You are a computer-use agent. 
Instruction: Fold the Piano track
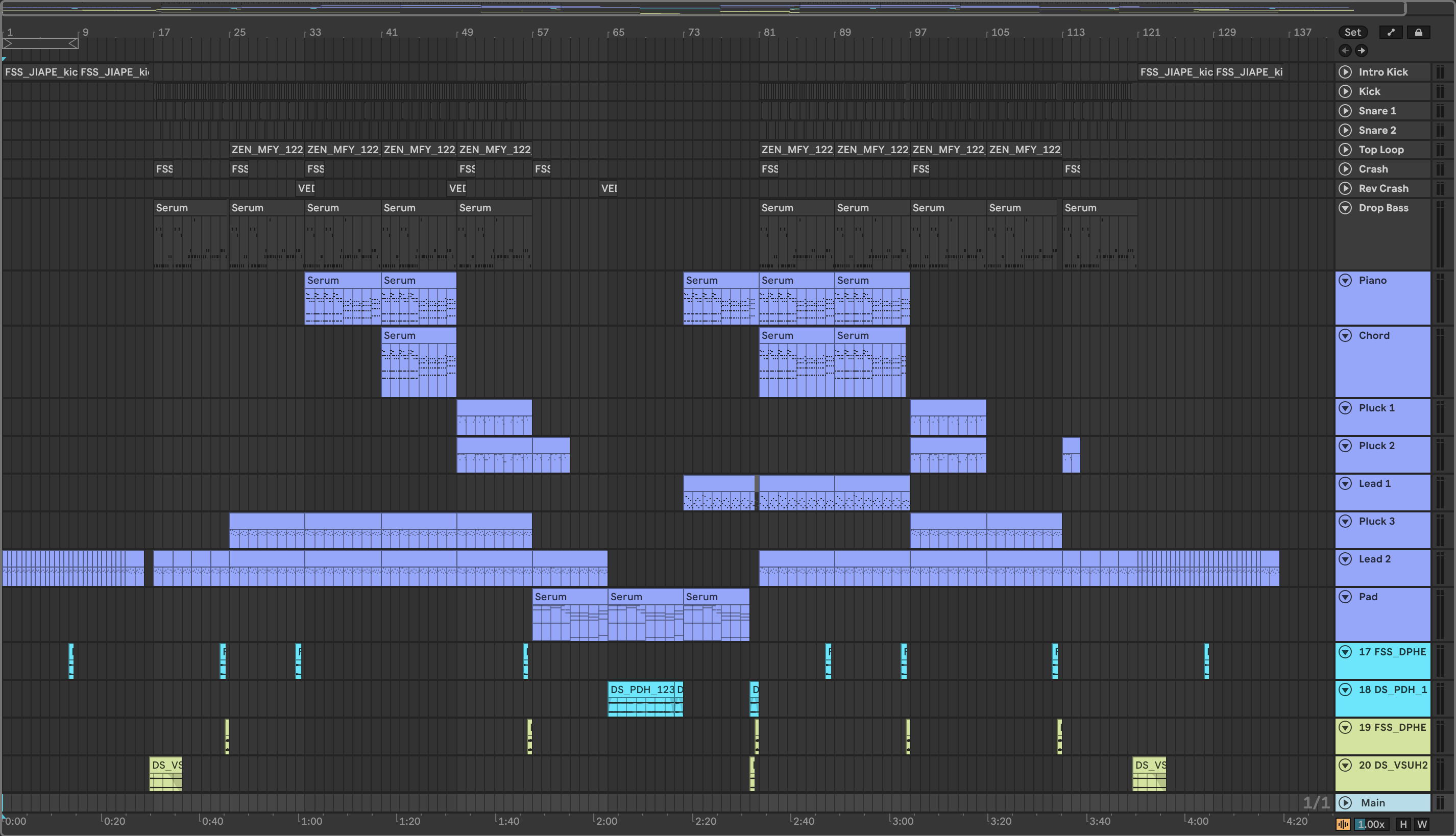tap(1345, 280)
